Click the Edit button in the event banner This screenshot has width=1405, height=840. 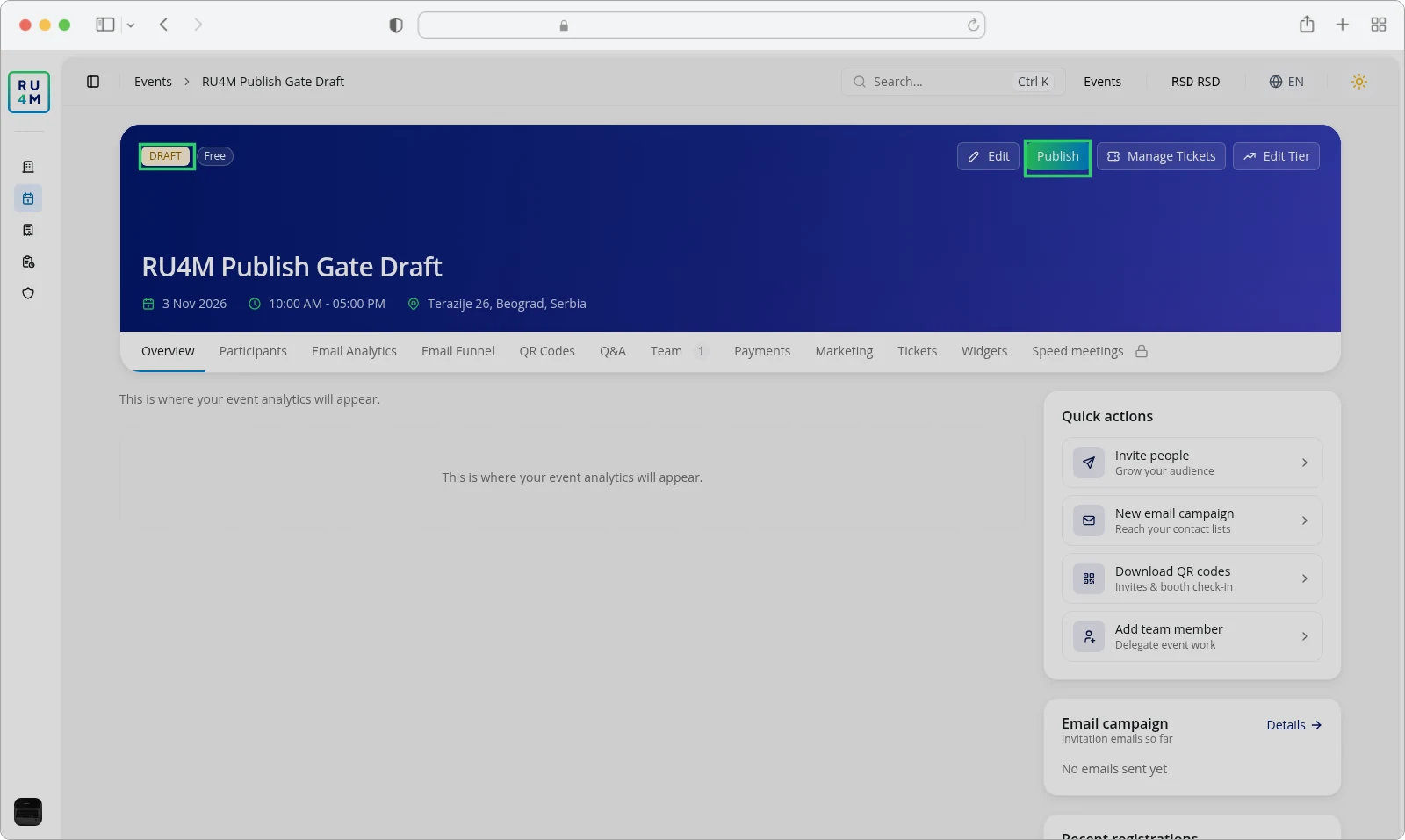(988, 156)
